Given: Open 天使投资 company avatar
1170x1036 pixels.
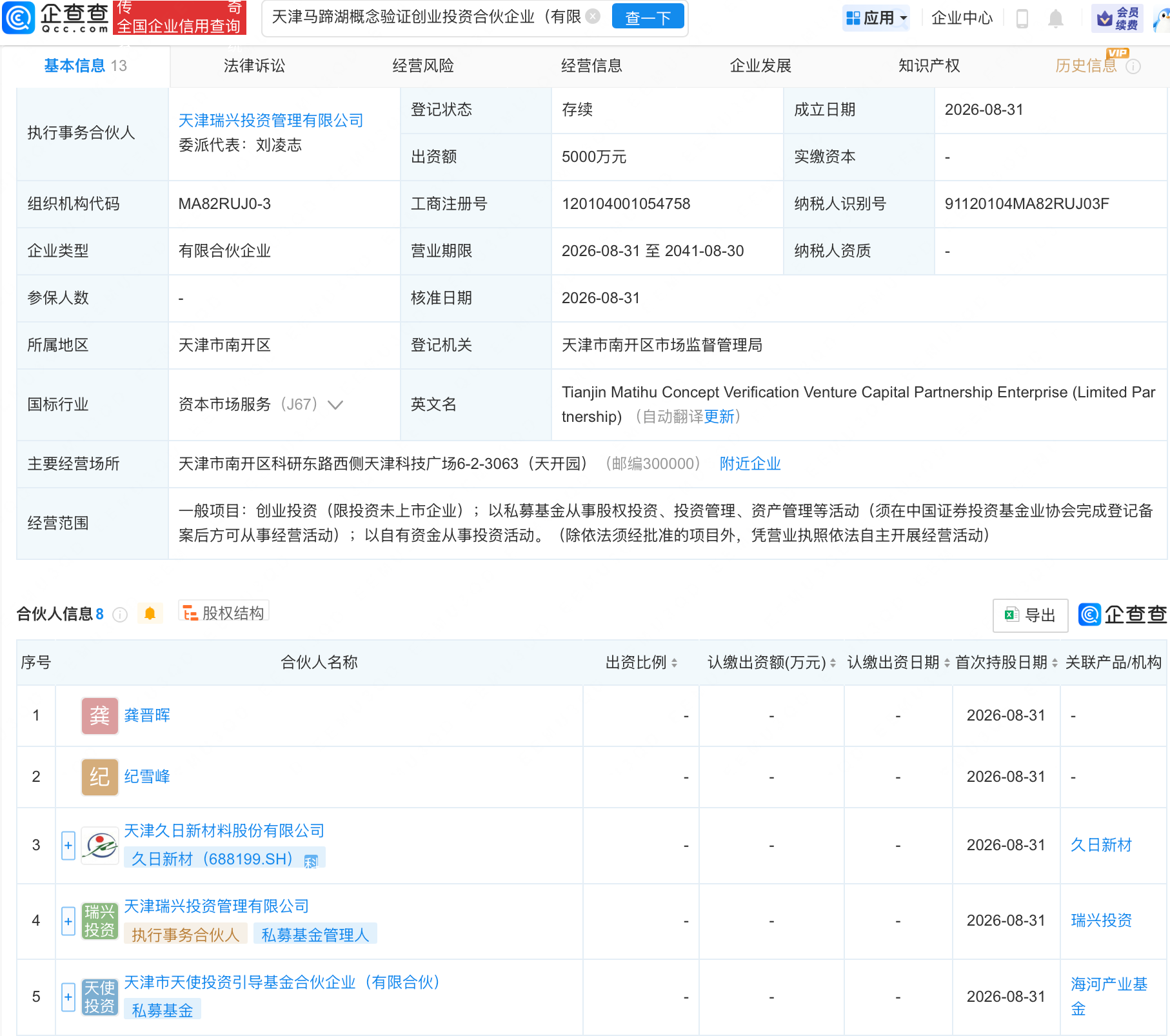Looking at the screenshot, I should click(x=100, y=997).
